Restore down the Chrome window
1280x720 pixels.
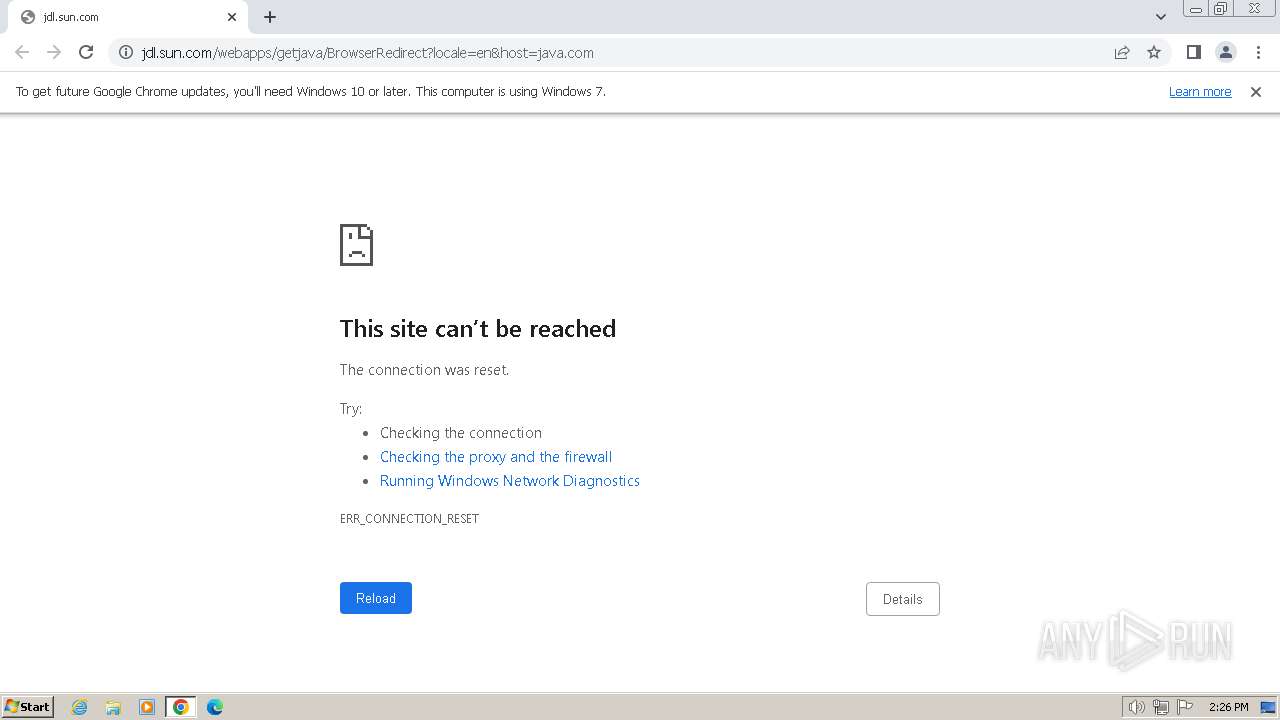pyautogui.click(x=1221, y=9)
